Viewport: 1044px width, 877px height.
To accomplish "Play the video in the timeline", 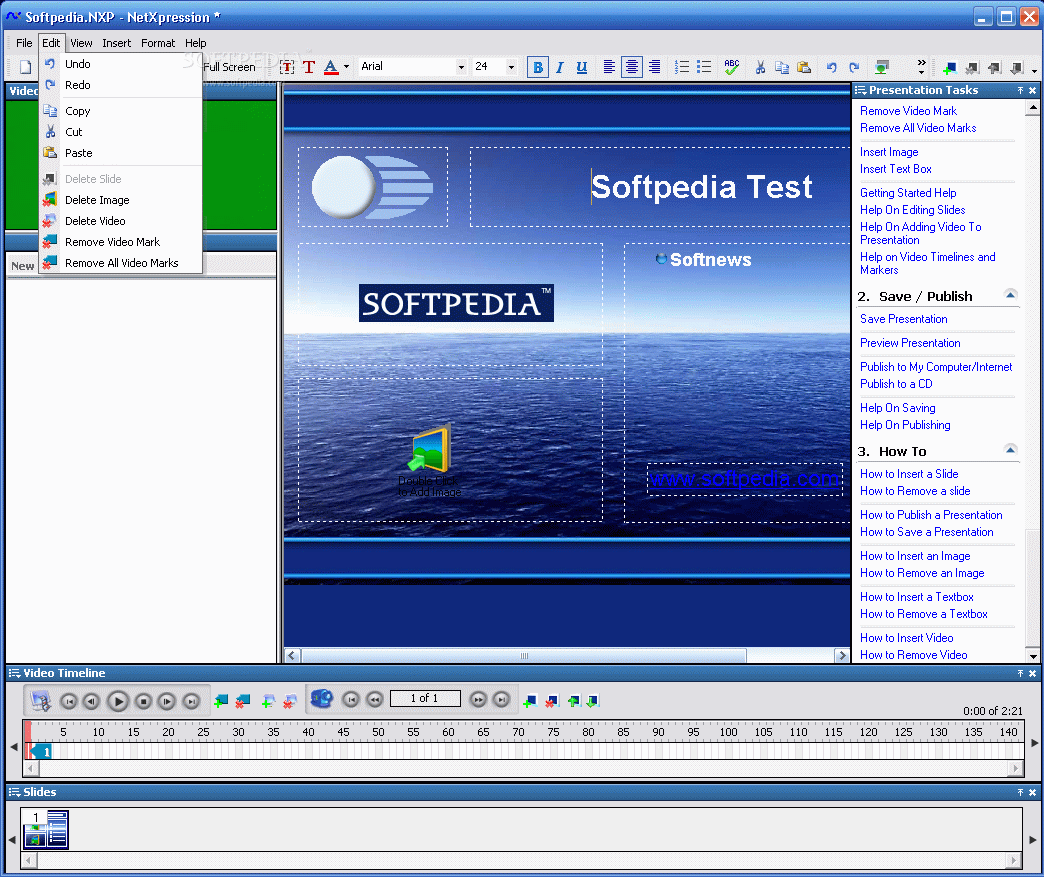I will (x=118, y=701).
